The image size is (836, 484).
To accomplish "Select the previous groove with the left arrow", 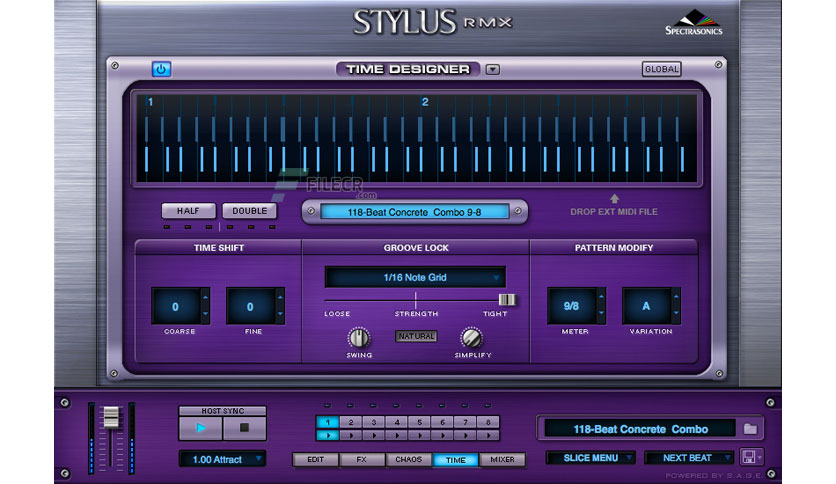I will (311, 211).
